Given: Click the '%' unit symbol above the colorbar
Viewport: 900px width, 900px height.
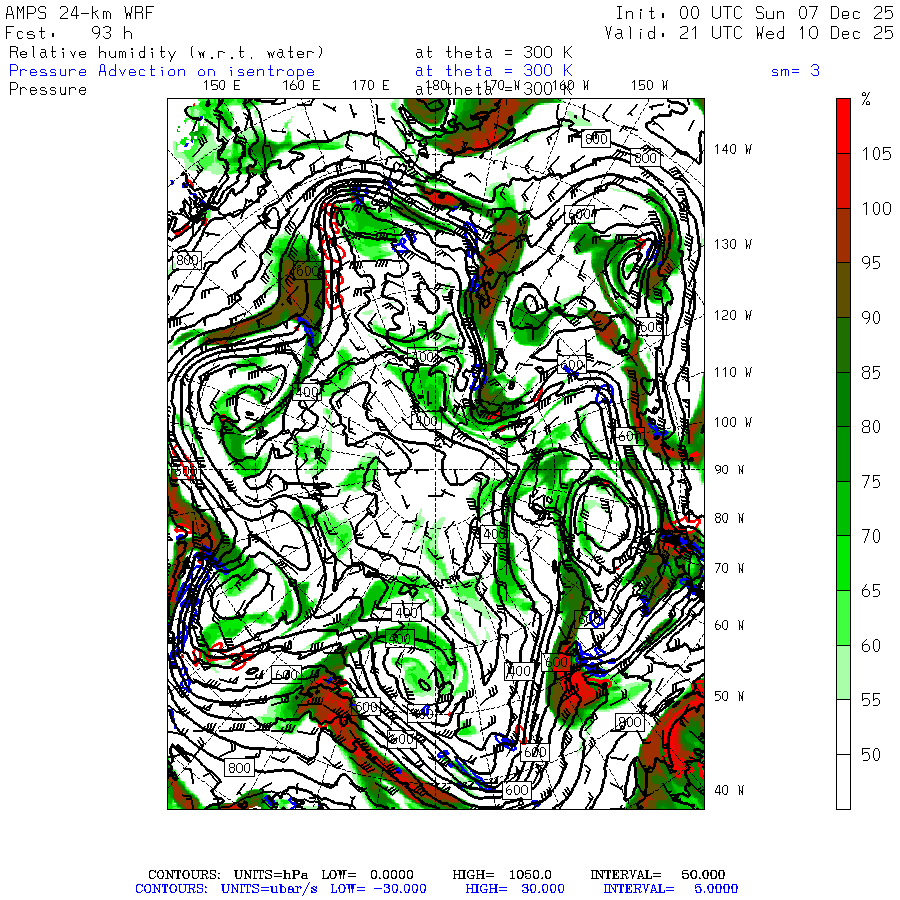Looking at the screenshot, I should click(x=866, y=99).
